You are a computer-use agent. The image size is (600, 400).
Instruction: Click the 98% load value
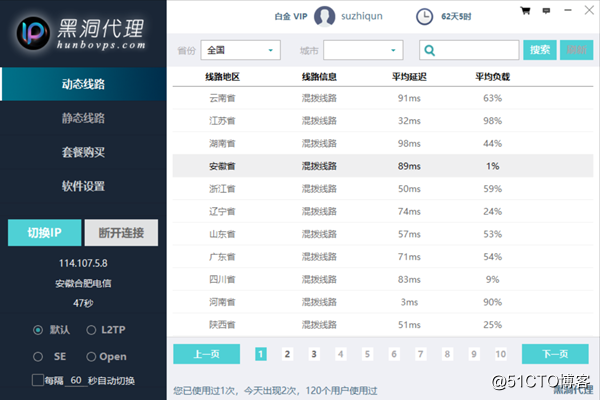click(x=492, y=121)
